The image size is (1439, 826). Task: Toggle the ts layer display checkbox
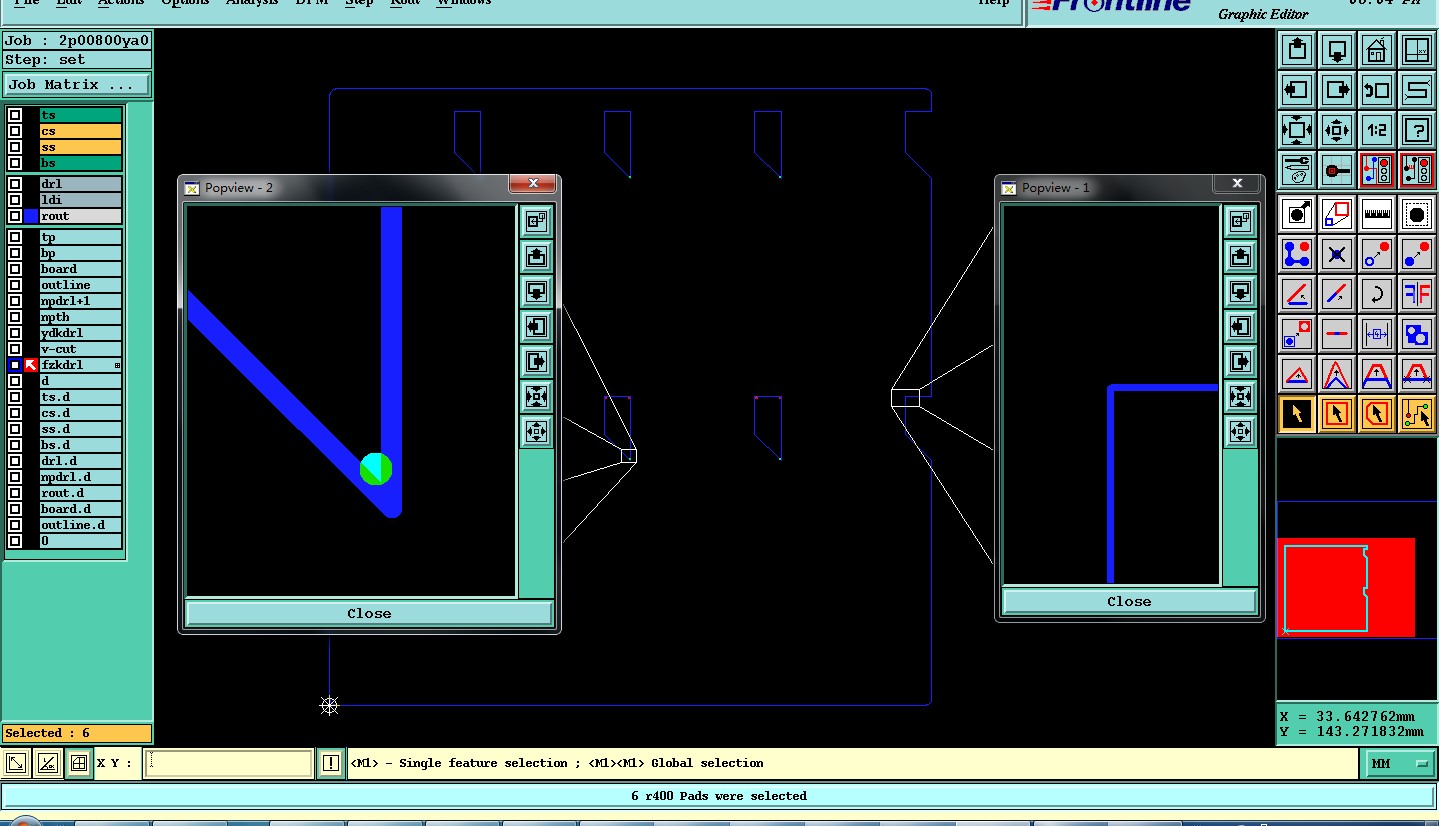[15, 115]
